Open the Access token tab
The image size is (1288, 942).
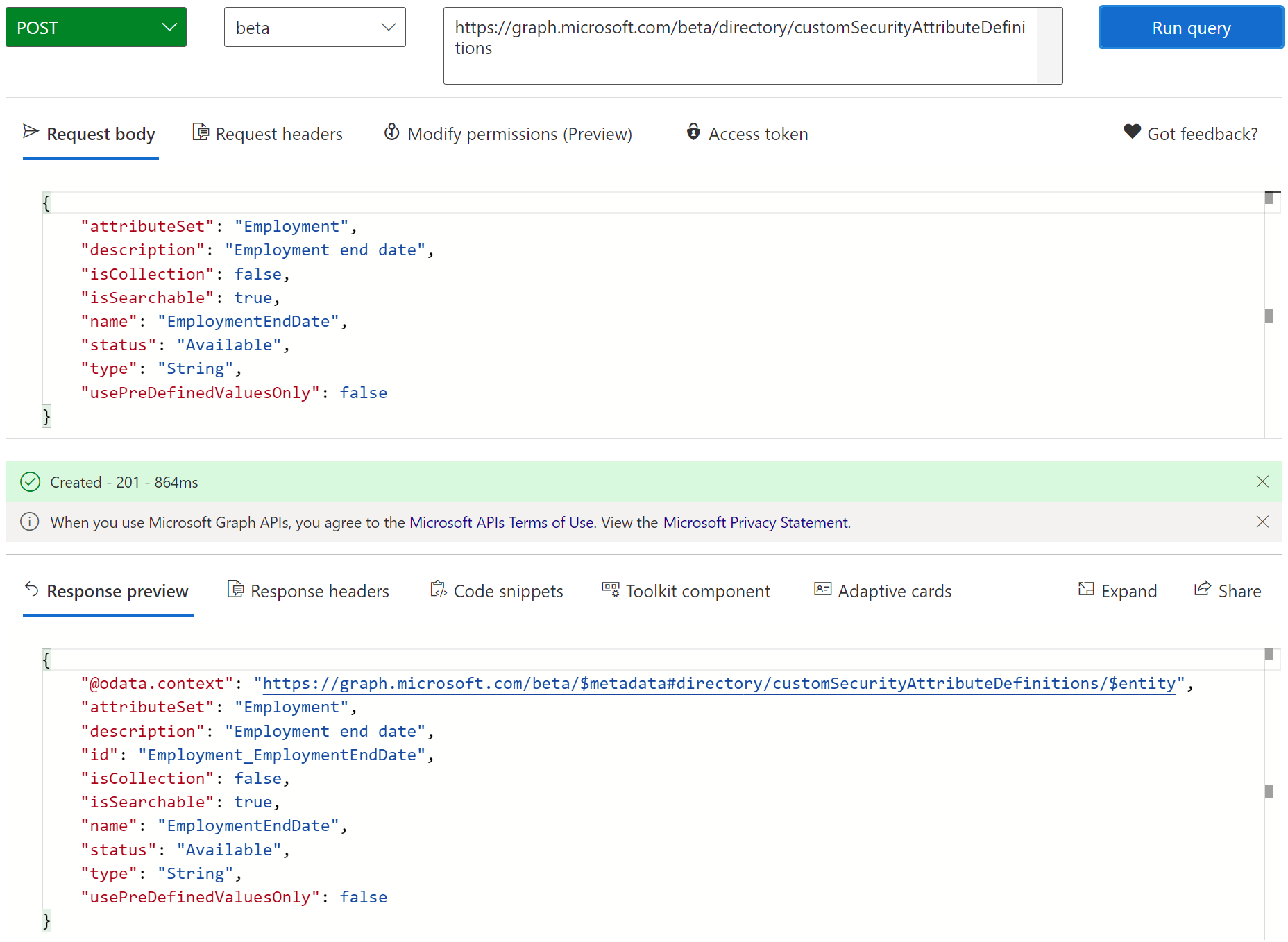tap(747, 134)
